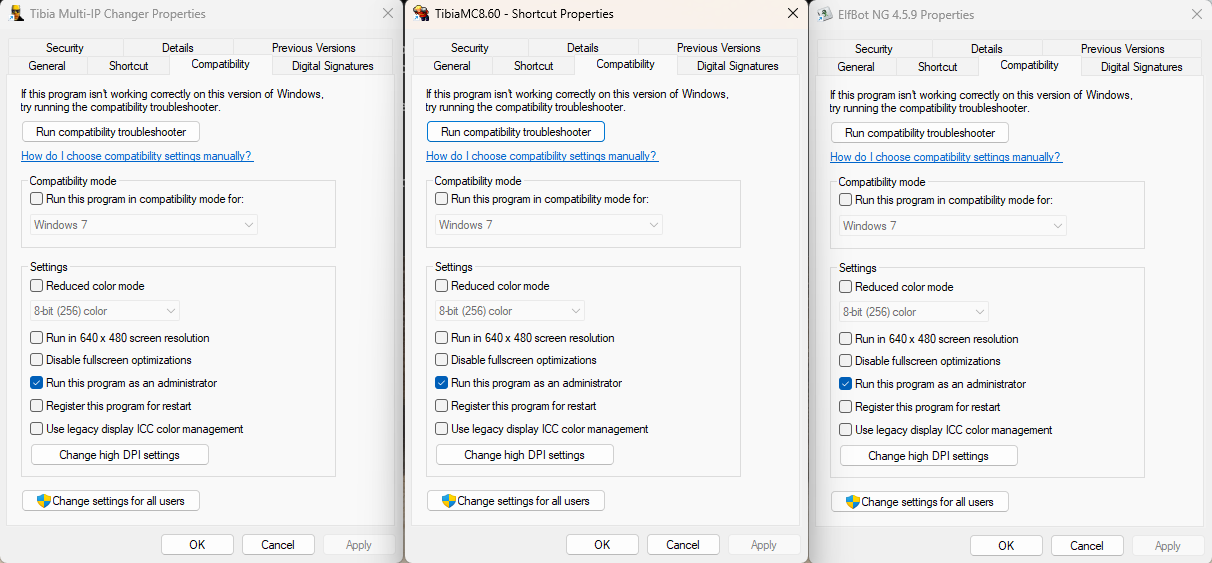The image size is (1212, 563).
Task: Select Shortcut tab in ElfBot NG window
Action: coord(937,67)
